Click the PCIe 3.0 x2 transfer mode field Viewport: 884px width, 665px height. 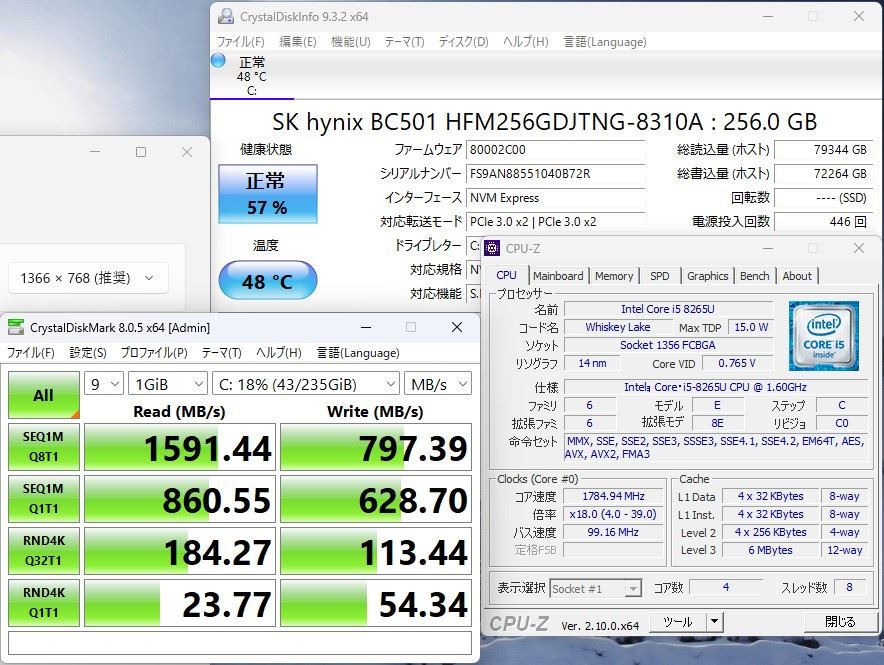pyautogui.click(x=555, y=221)
